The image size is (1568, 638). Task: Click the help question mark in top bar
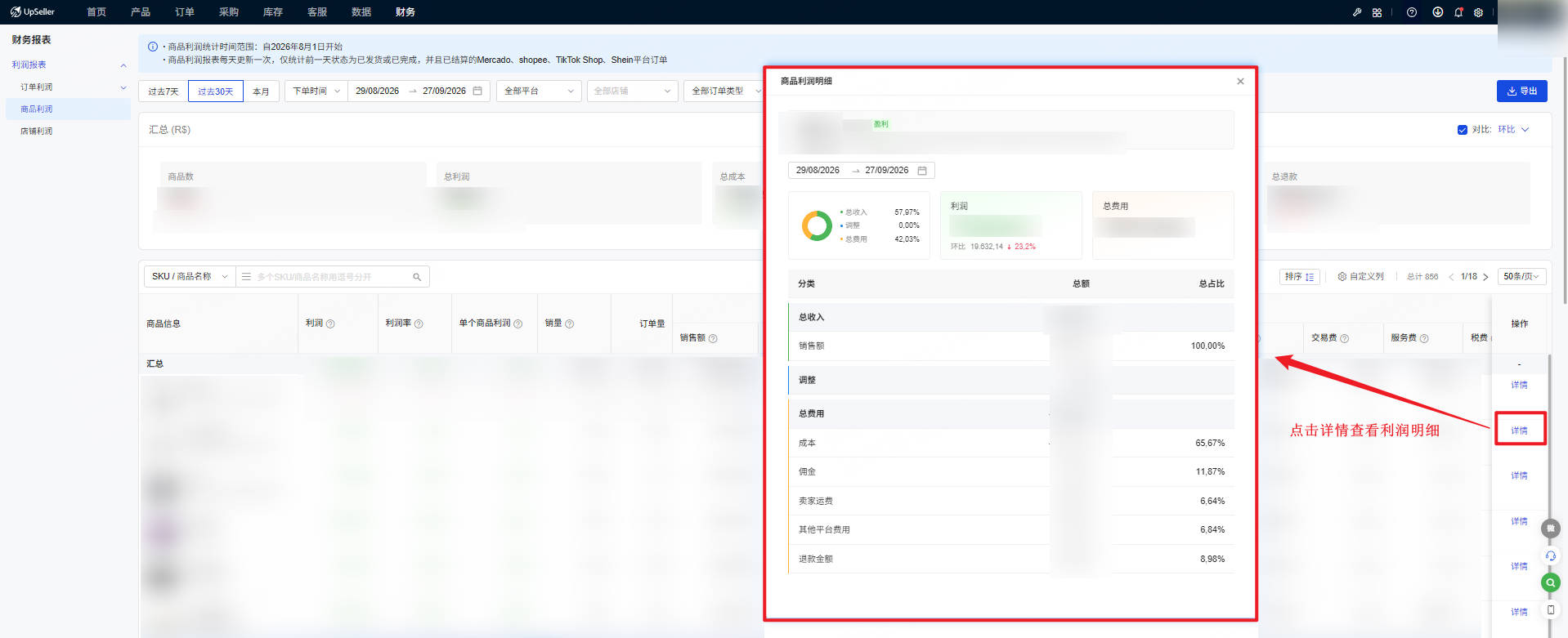(1412, 12)
